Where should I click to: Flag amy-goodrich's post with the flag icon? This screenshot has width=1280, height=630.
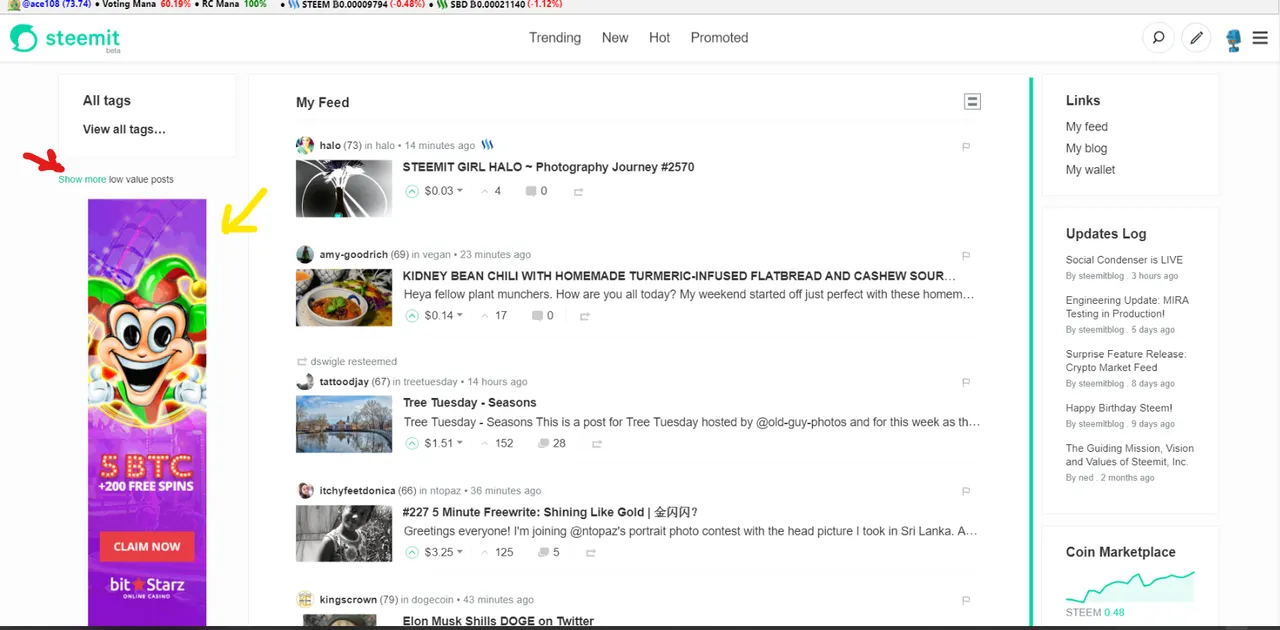pos(966,255)
